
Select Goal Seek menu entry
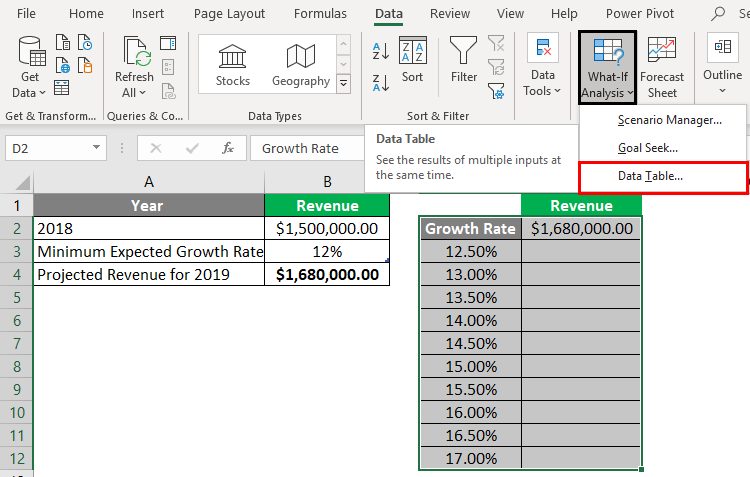click(648, 147)
